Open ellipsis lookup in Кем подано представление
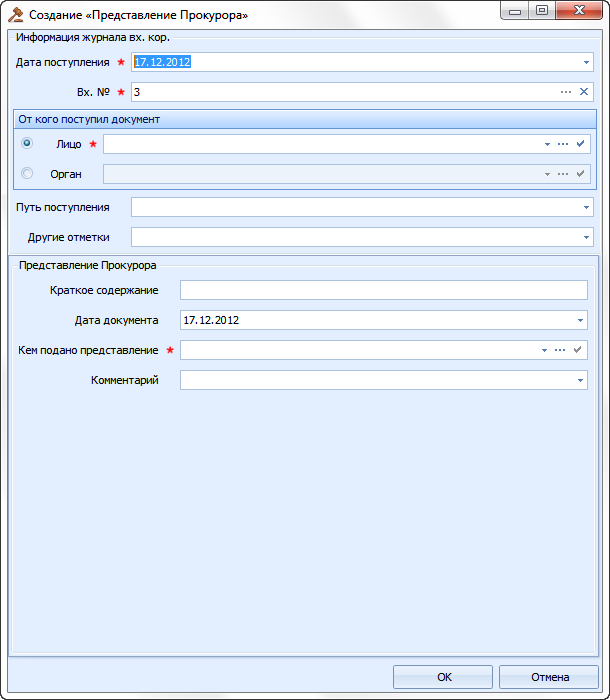This screenshot has width=610, height=700. point(560,350)
